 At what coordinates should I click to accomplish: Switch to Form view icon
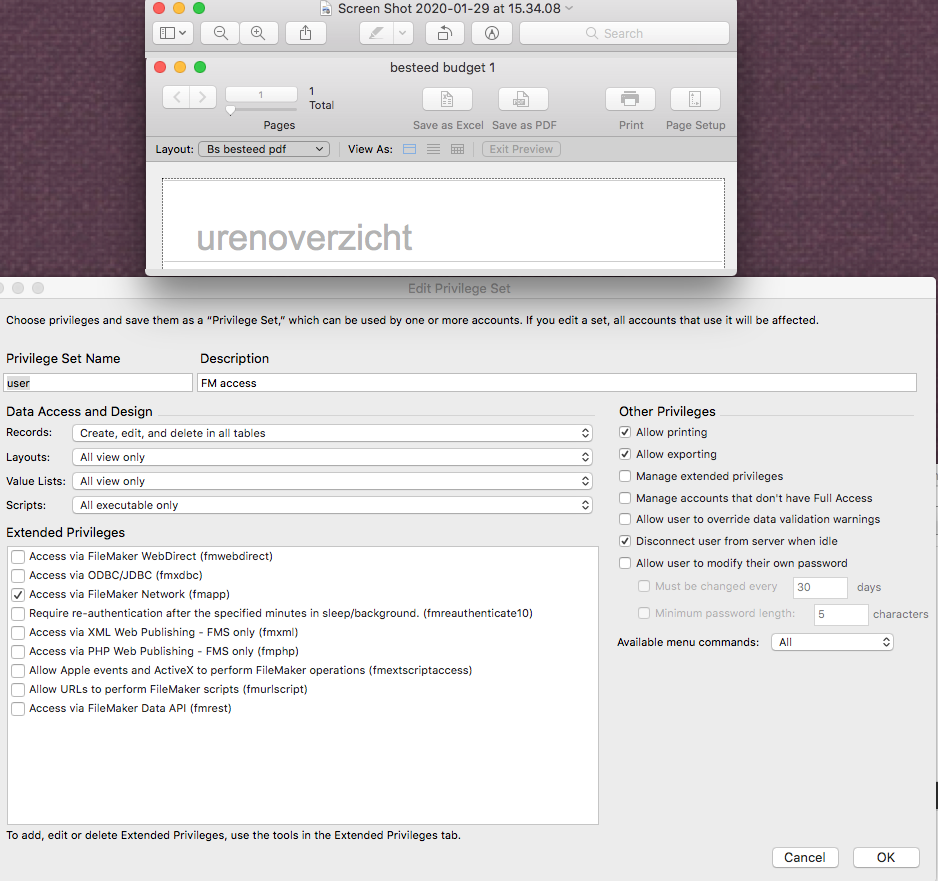(409, 149)
